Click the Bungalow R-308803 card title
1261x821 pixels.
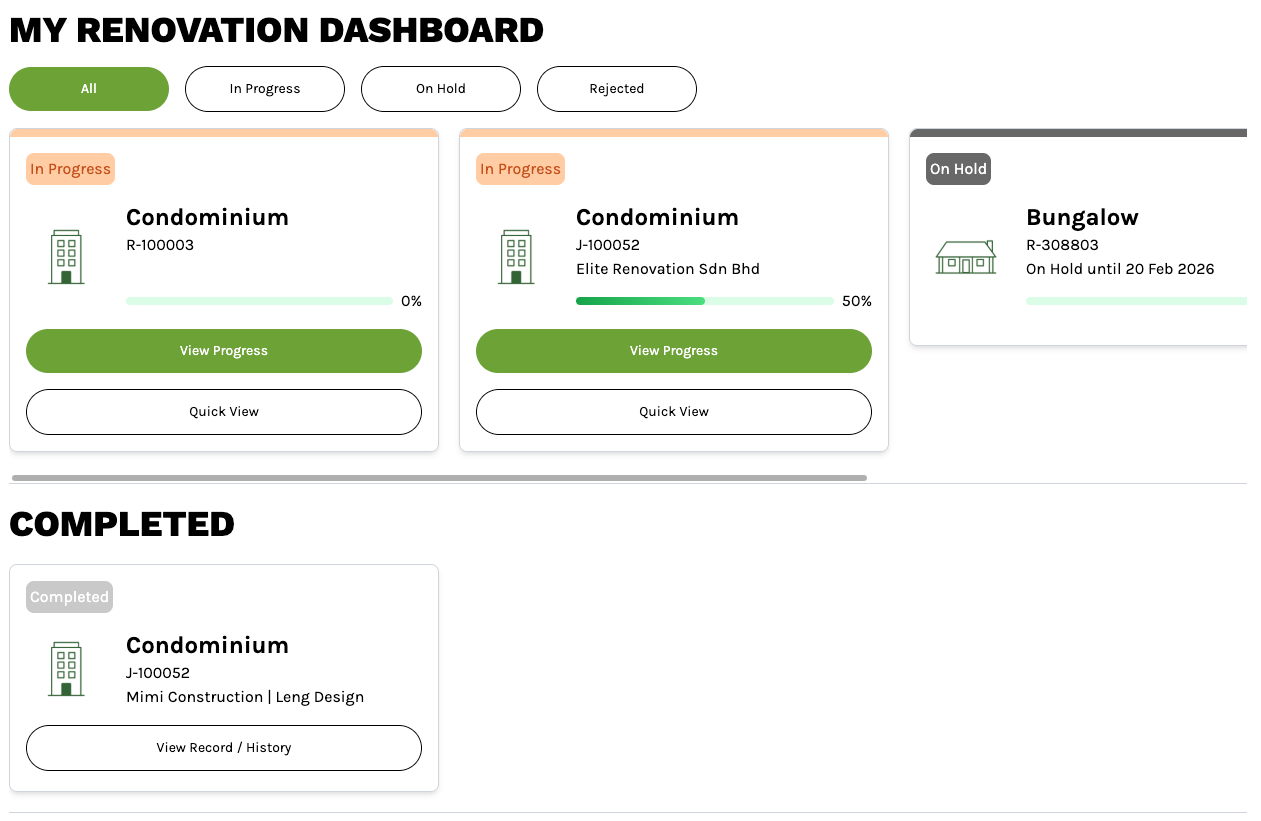(1082, 218)
